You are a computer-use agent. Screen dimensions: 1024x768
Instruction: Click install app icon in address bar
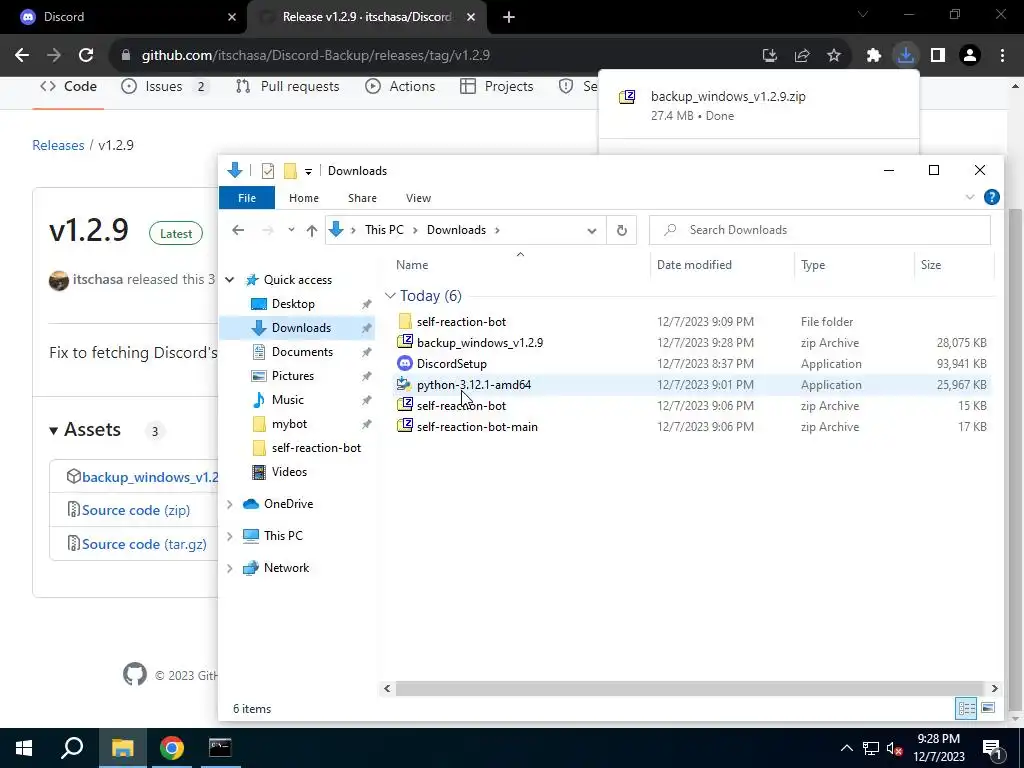click(x=770, y=56)
